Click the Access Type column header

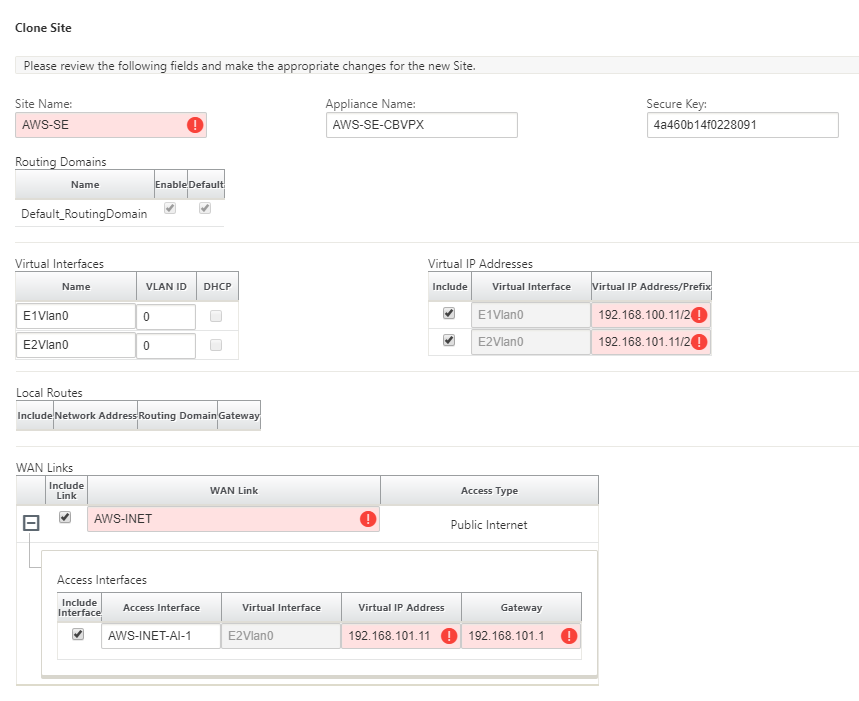coord(489,491)
